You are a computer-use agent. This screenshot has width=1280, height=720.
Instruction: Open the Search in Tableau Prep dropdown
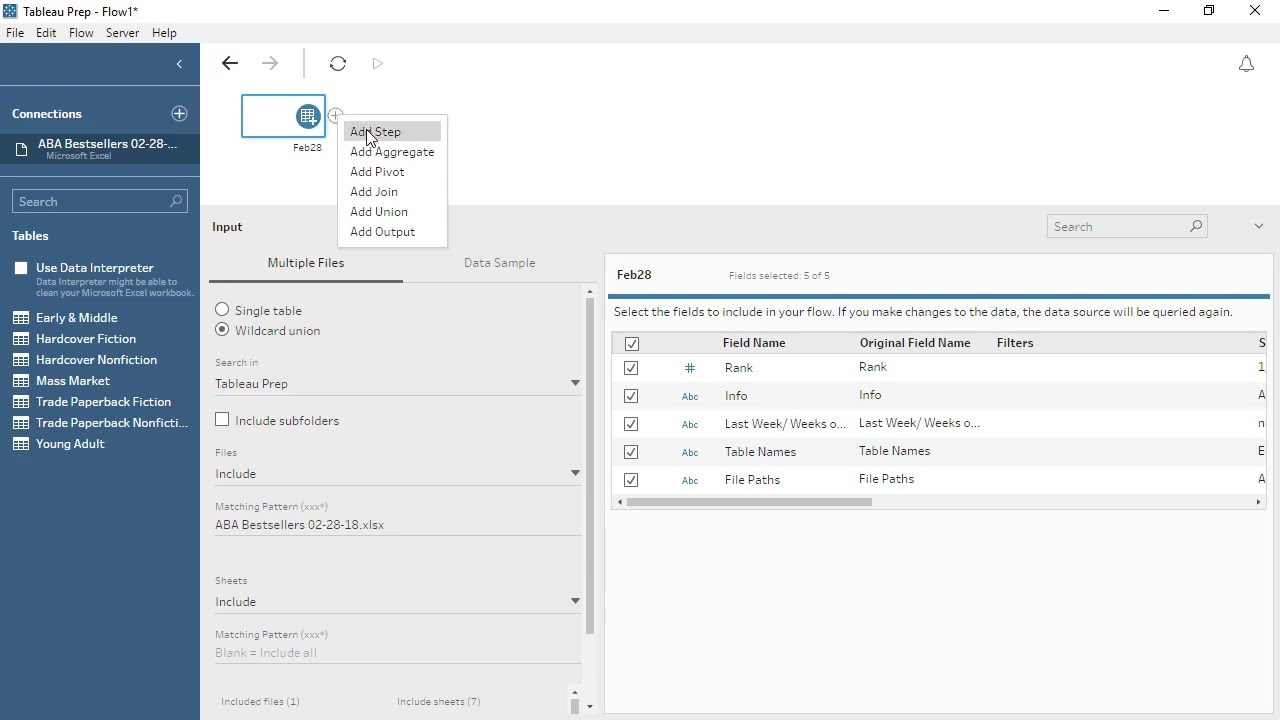(x=398, y=384)
